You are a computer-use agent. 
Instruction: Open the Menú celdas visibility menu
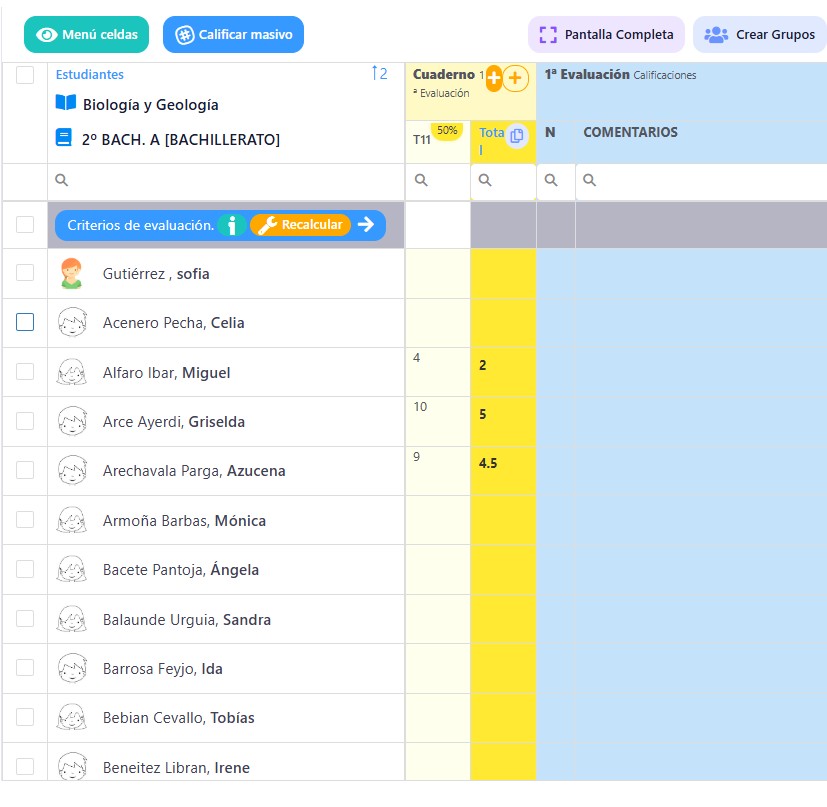point(87,34)
